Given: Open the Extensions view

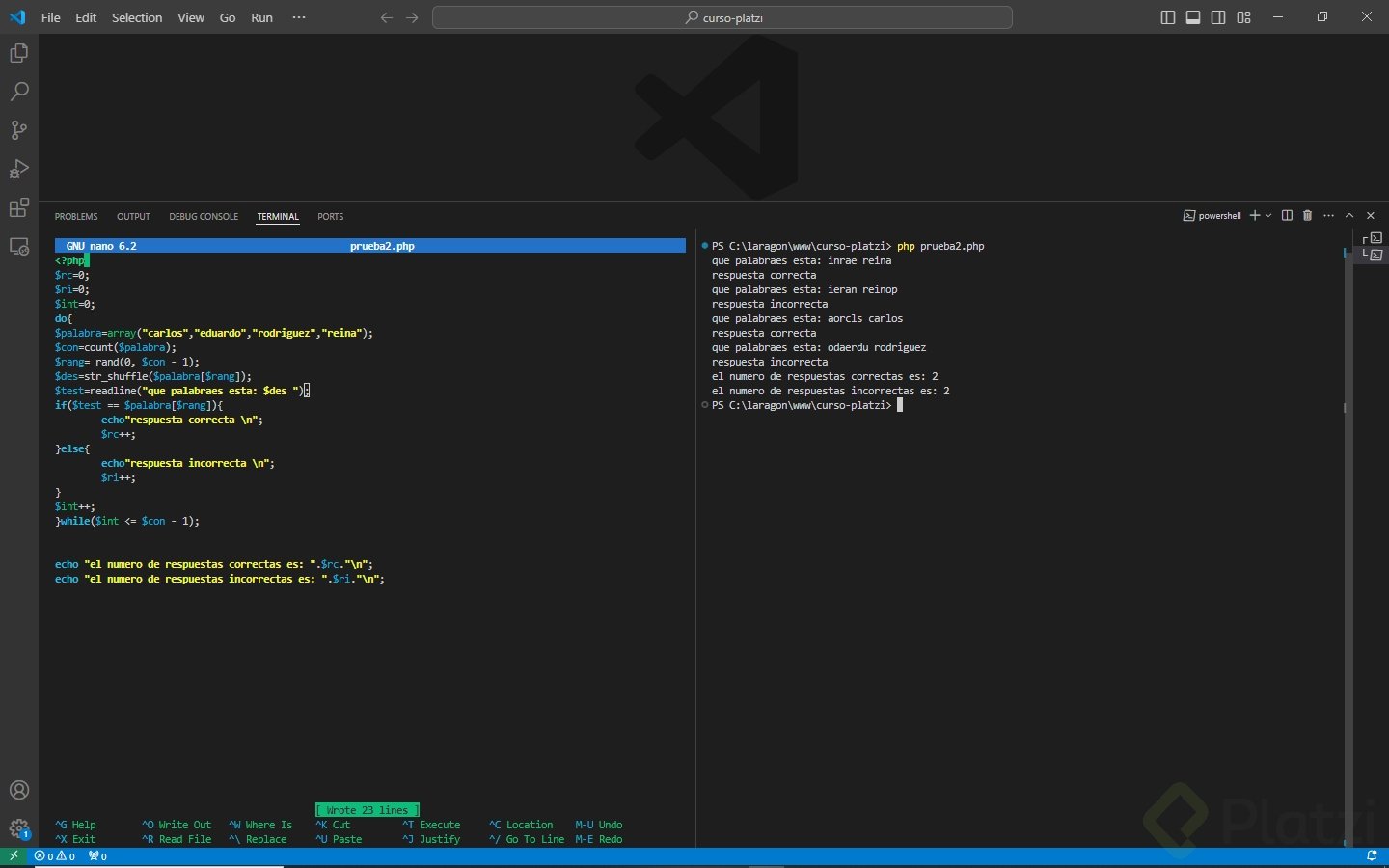Looking at the screenshot, I should coord(18,208).
